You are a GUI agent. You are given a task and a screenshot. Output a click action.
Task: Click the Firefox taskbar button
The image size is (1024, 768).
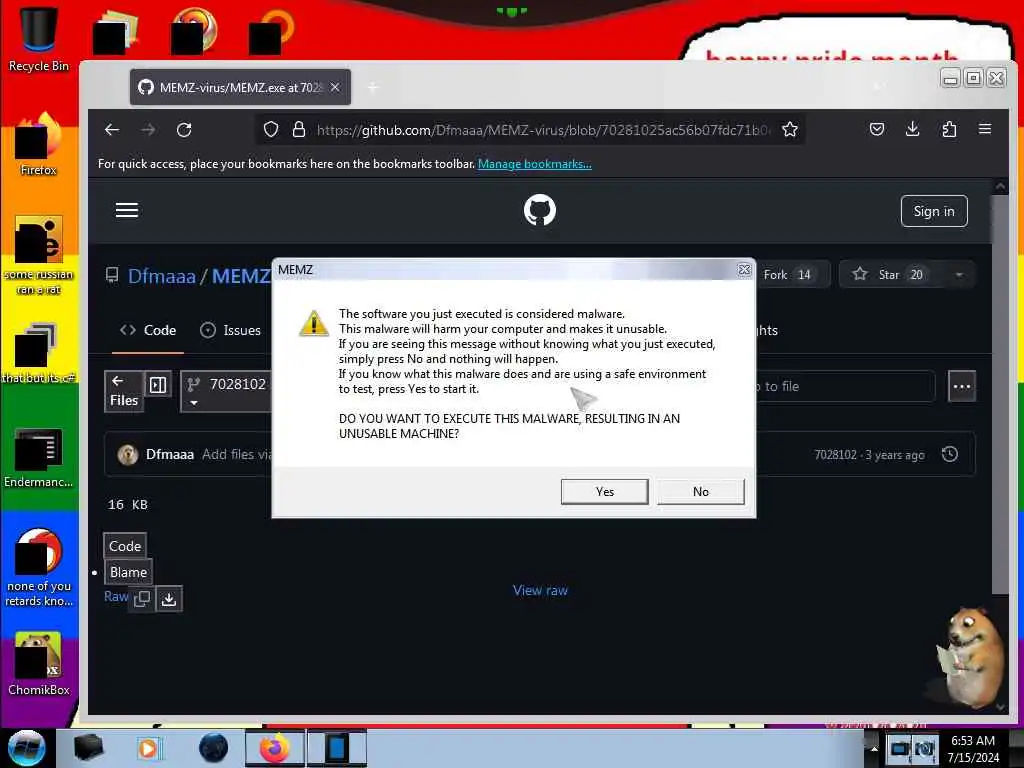click(x=274, y=748)
